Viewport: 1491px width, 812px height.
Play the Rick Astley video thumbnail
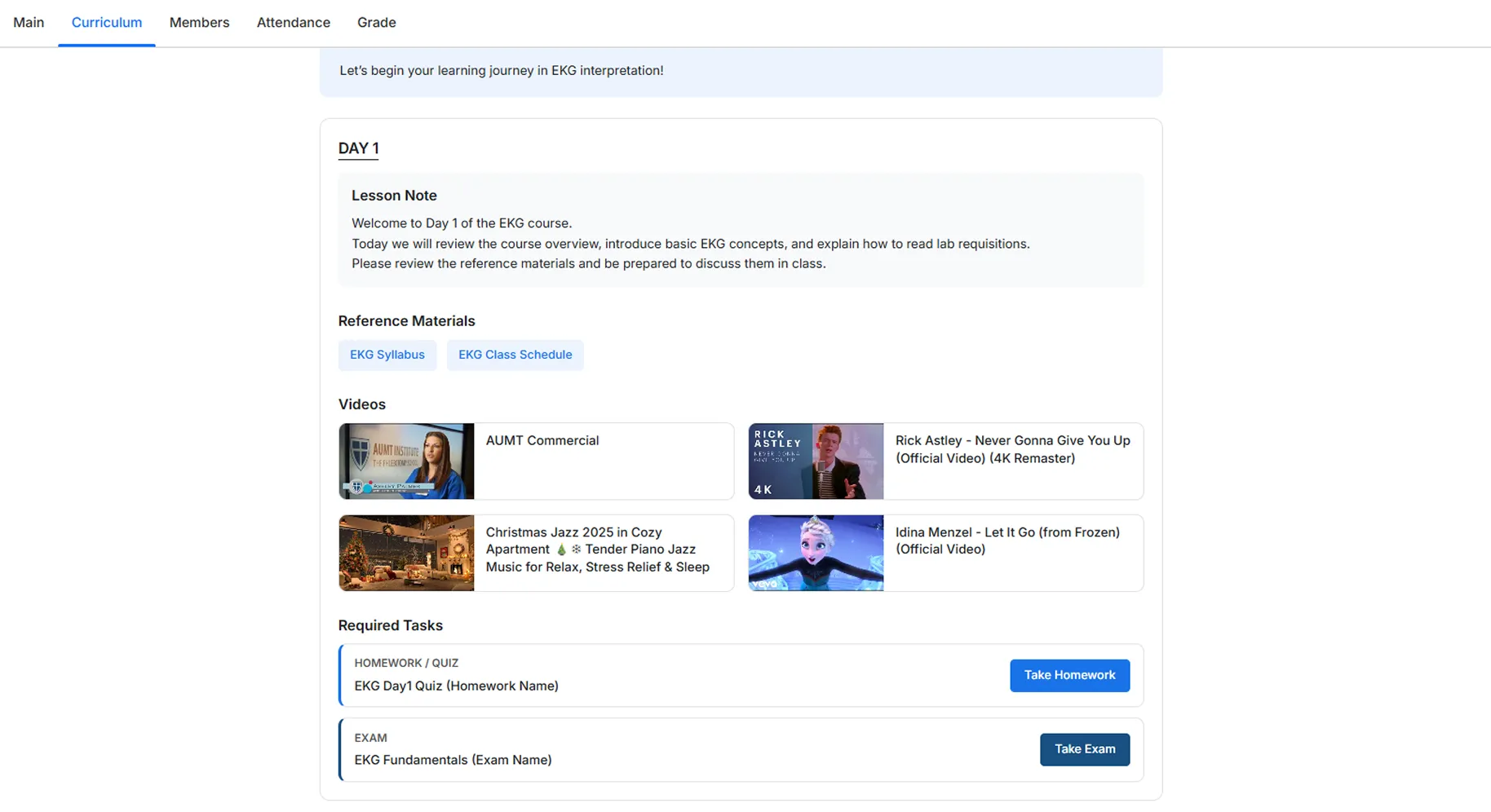(816, 461)
